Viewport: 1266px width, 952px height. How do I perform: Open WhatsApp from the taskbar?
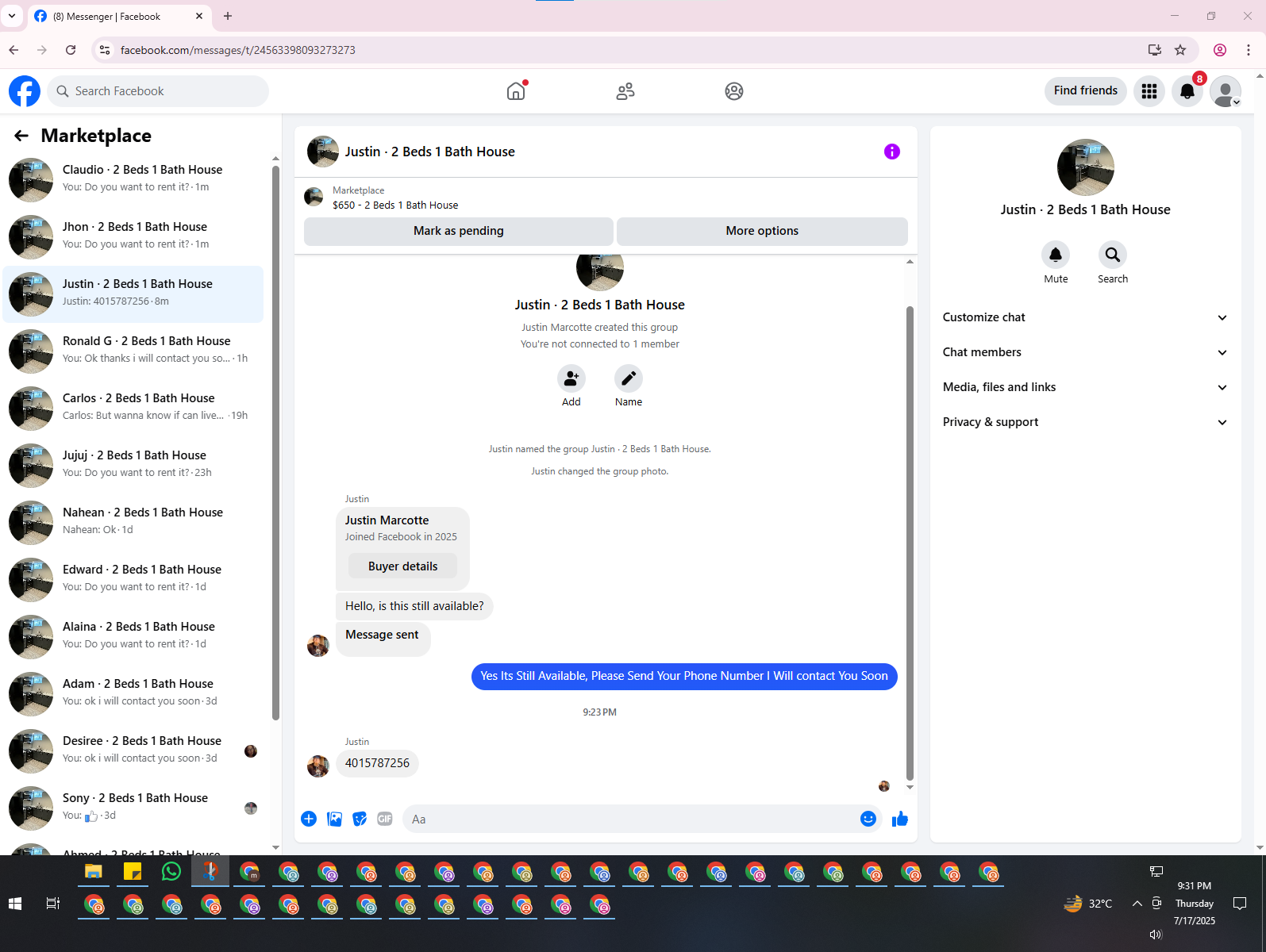(171, 872)
